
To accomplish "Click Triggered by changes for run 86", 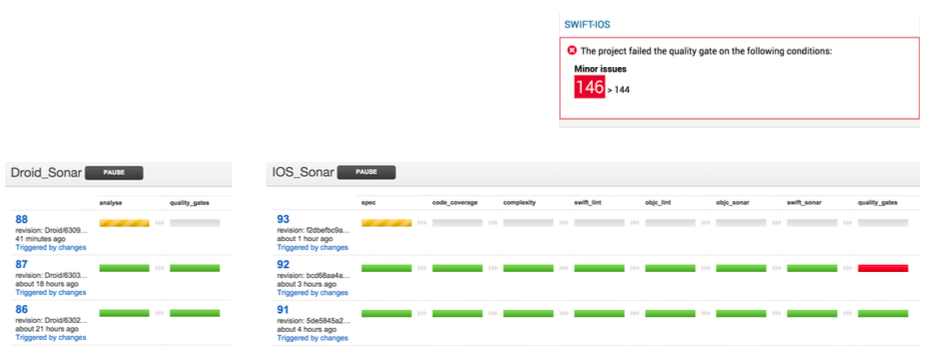I will [x=51, y=338].
